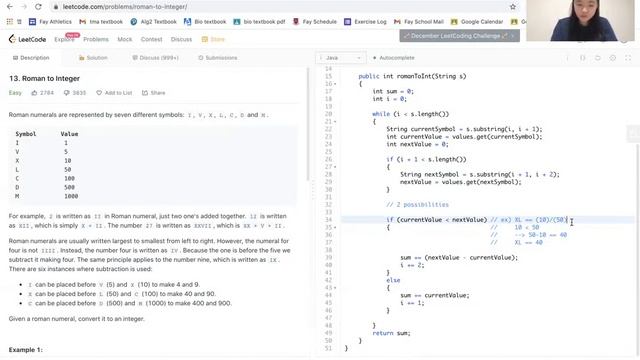Image resolution: width=640 pixels, height=360 pixels.
Task: Open the Discuss (999+) tab
Action: point(156,58)
